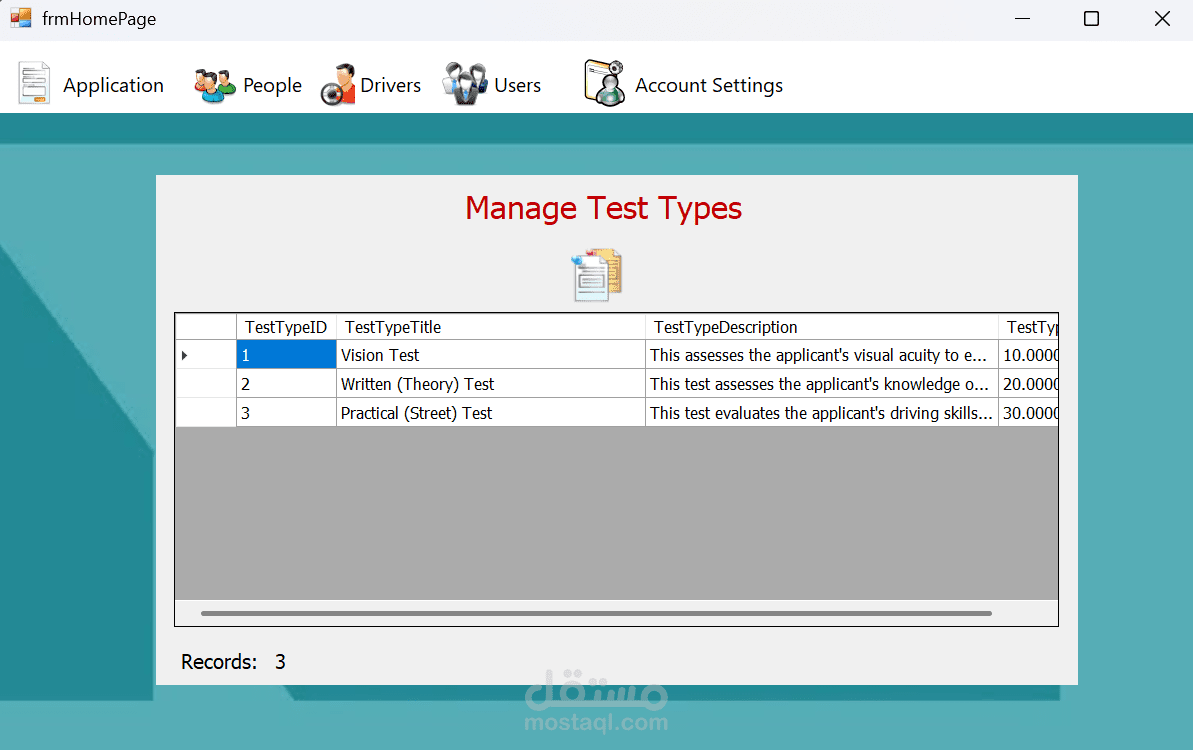Maximize the frmHomePage window
This screenshot has height=750, width=1193.
(1091, 19)
